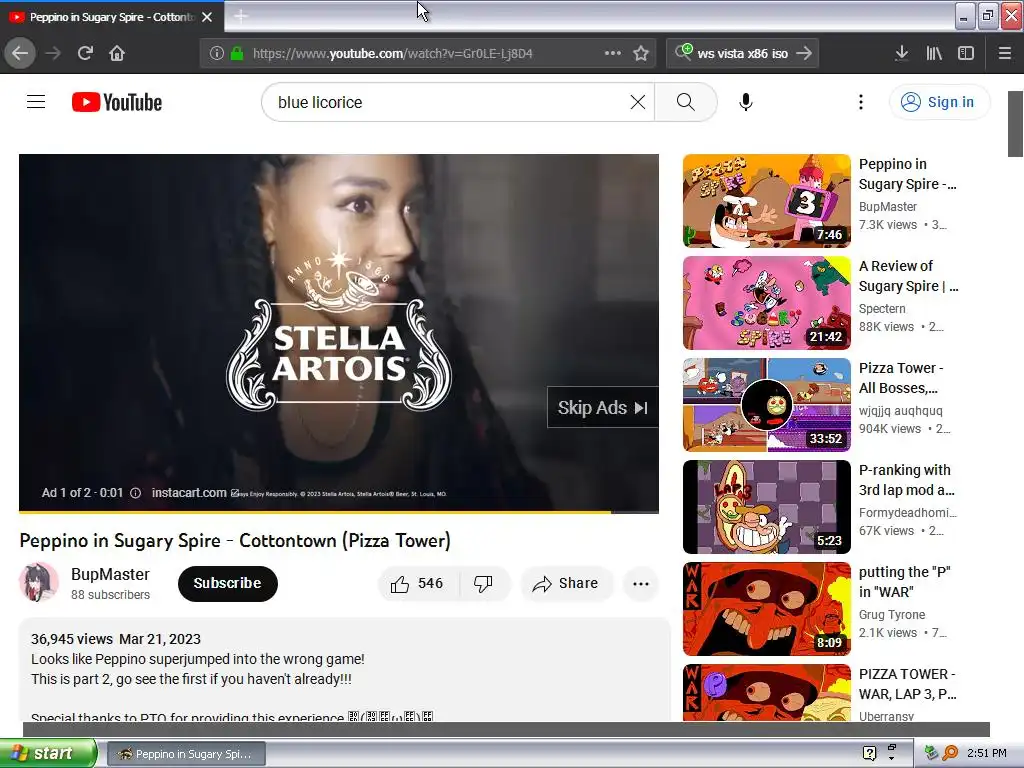Open the Firefox hamburger menu

pyautogui.click(x=1005, y=54)
